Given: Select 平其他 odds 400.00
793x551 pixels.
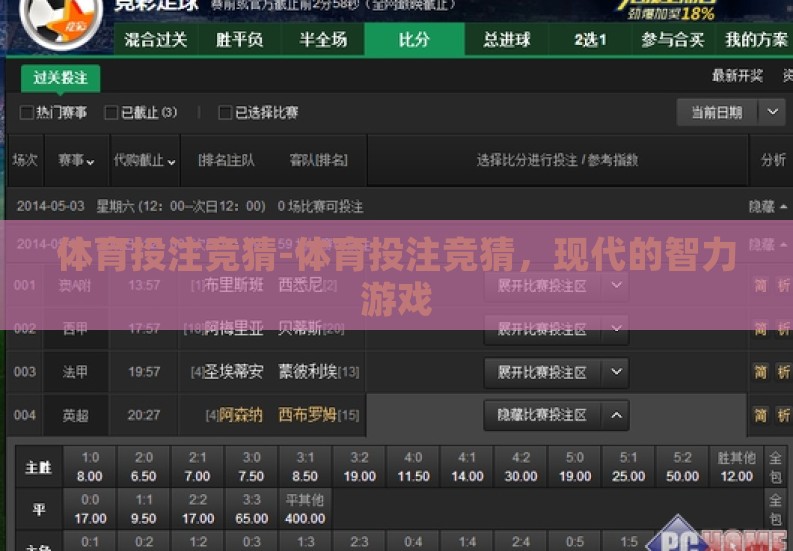Looking at the screenshot, I should tap(305, 509).
